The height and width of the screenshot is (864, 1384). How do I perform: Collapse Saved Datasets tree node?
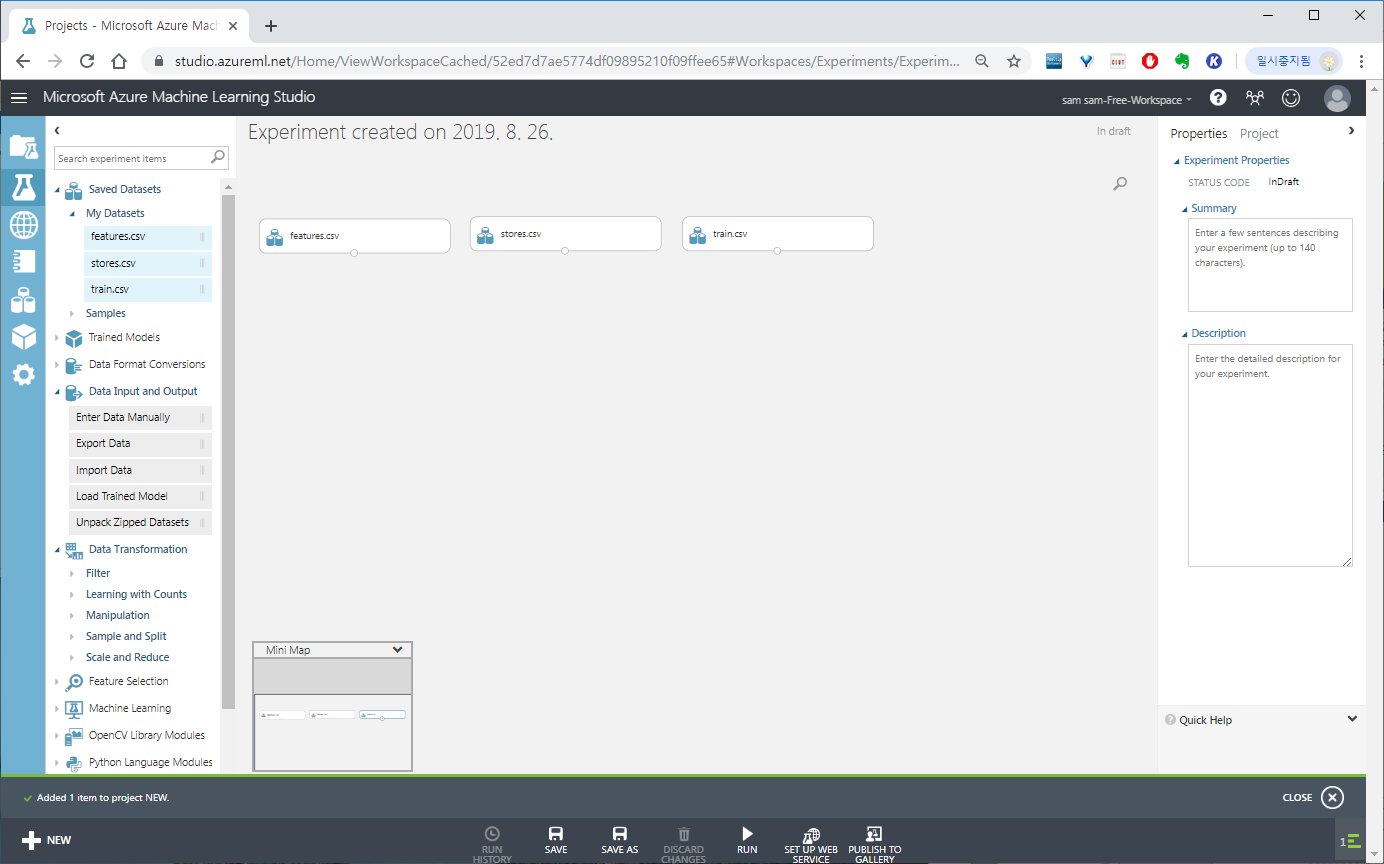58,189
